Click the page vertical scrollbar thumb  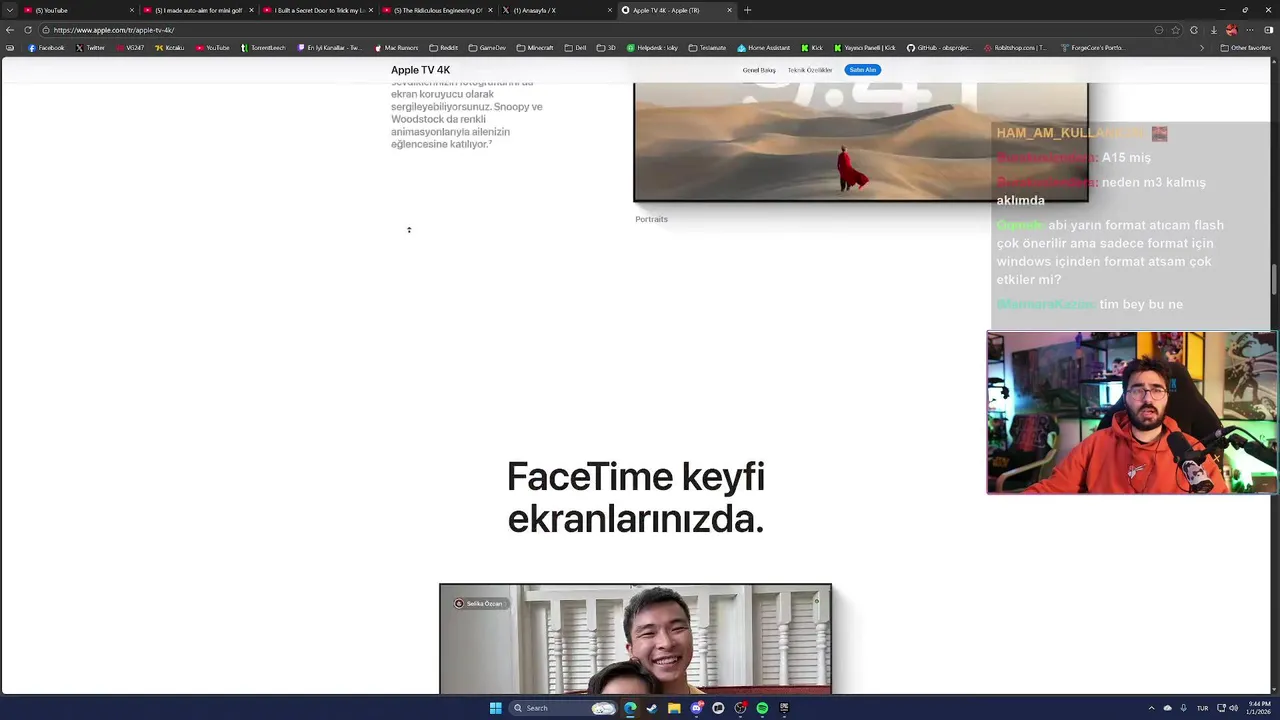tap(1274, 279)
